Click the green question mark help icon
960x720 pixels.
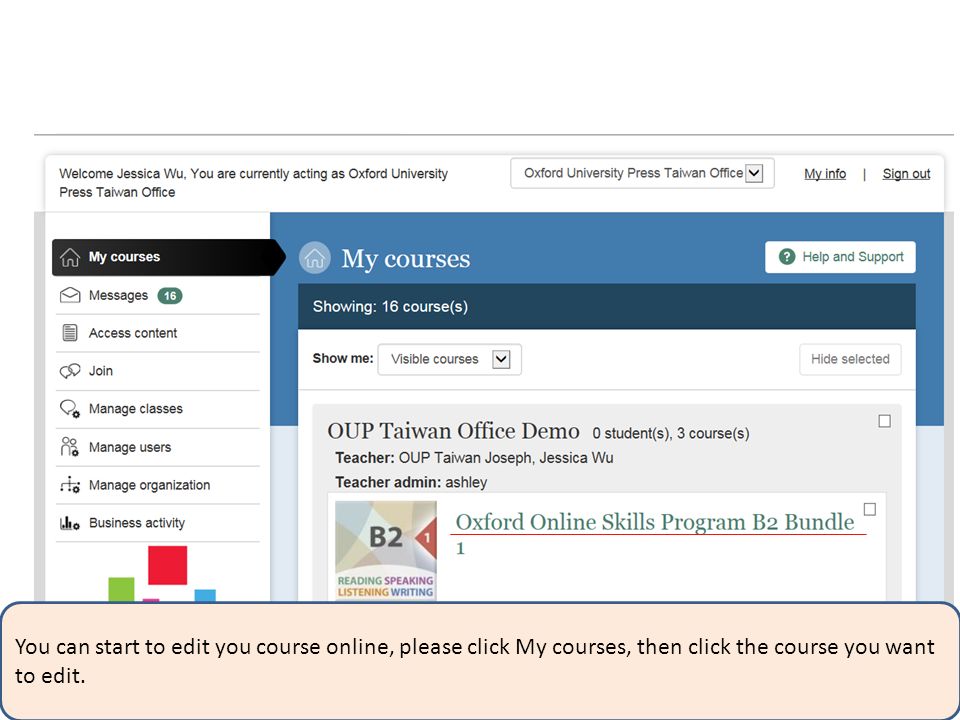787,257
